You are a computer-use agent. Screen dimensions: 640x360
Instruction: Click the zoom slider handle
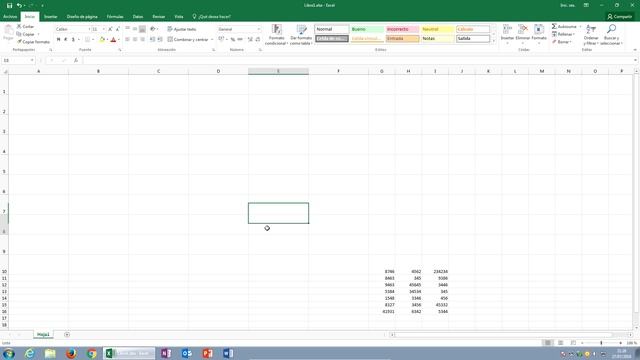pyautogui.click(x=601, y=343)
